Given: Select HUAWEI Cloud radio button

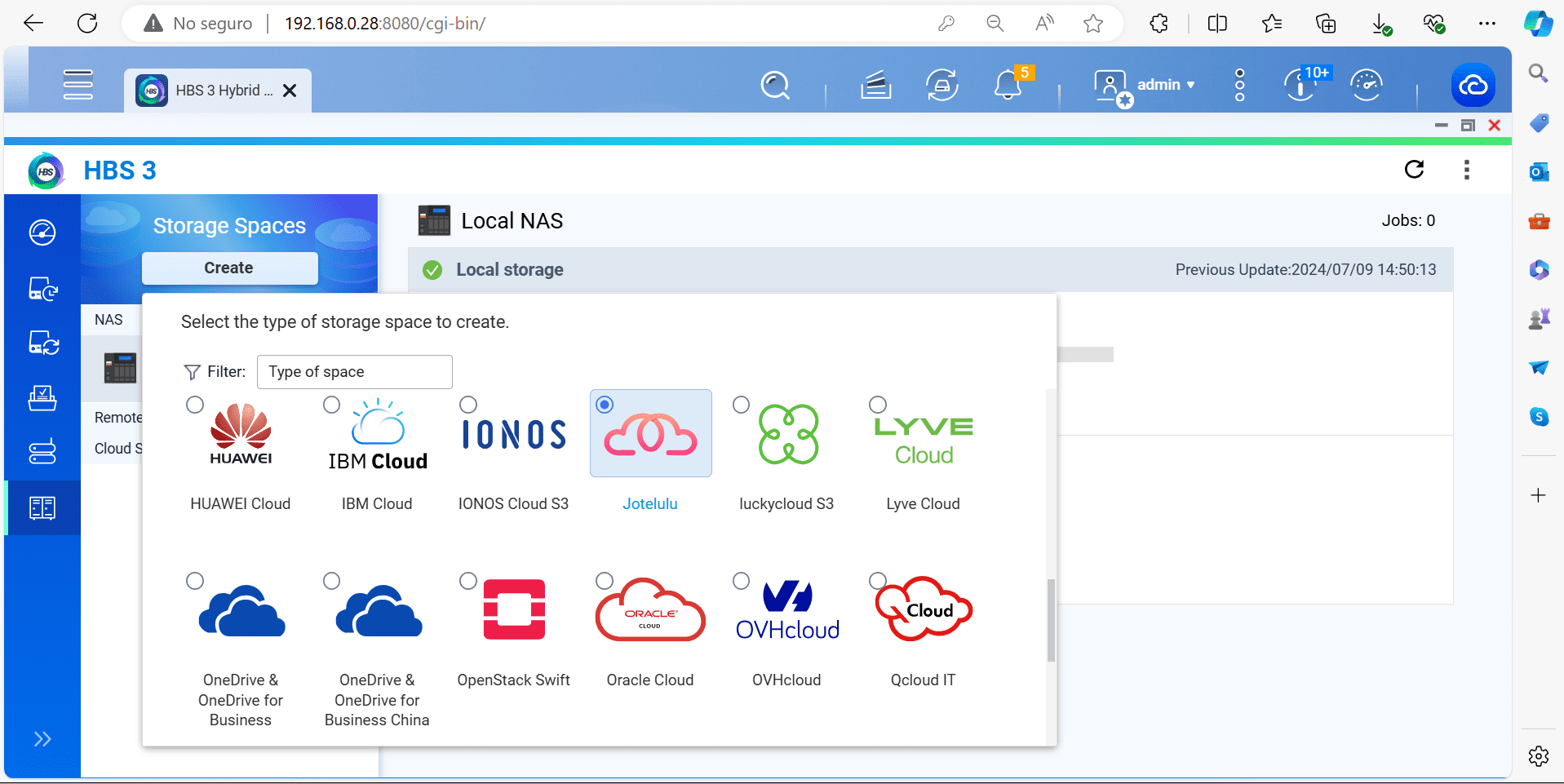Looking at the screenshot, I should click(195, 405).
